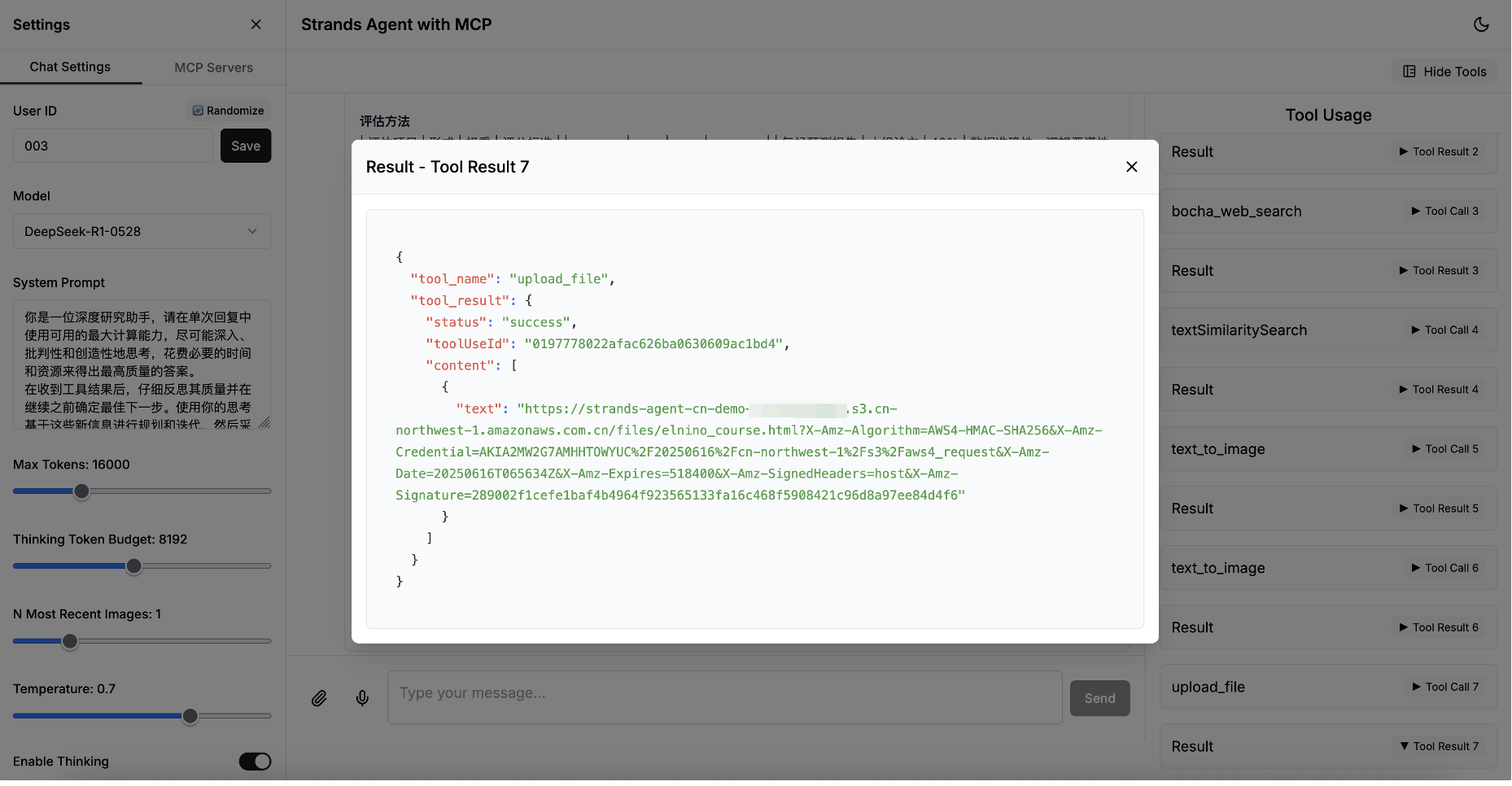Click the paperclip attach file icon

tap(319, 698)
